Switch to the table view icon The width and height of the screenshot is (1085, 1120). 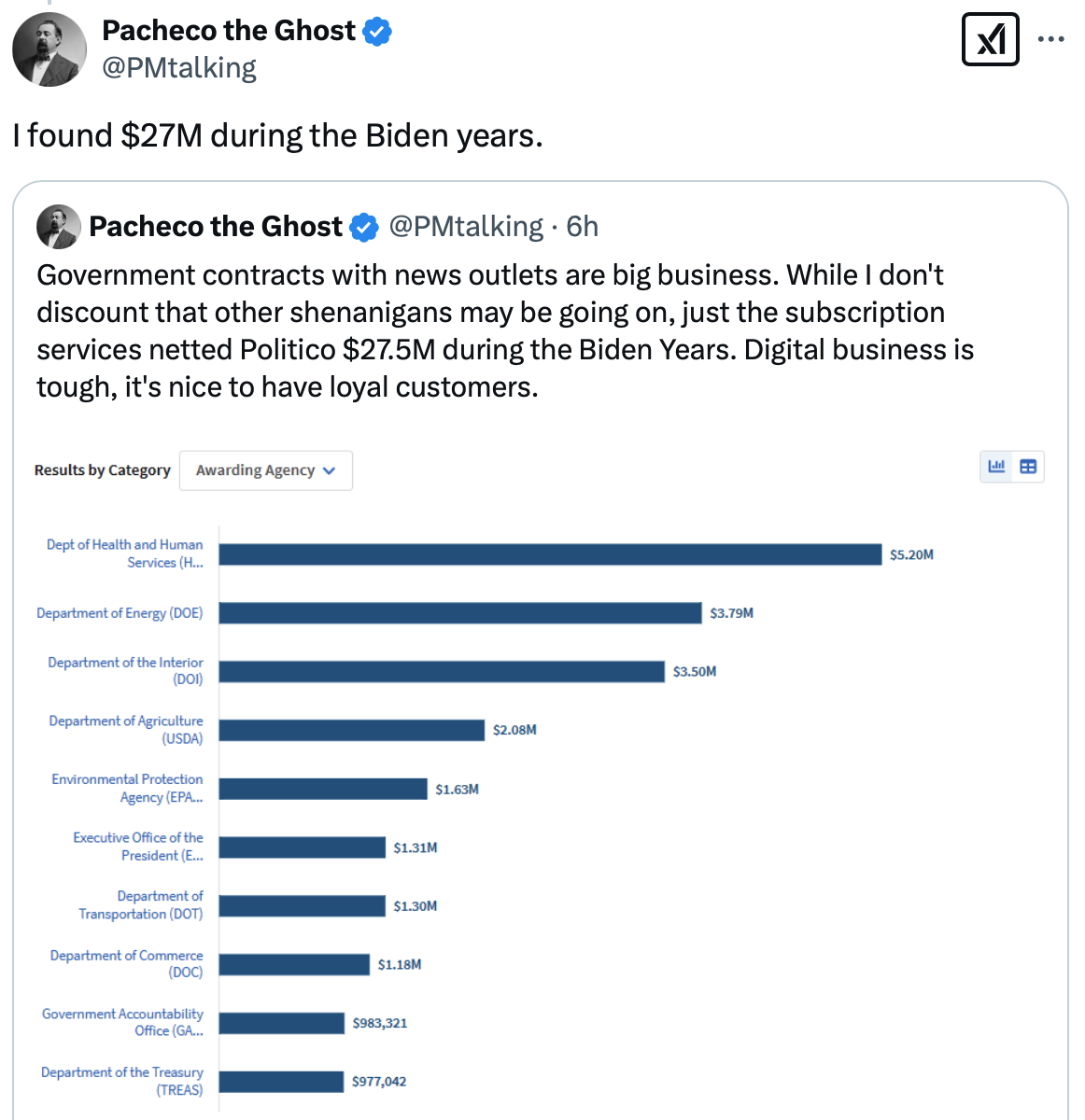pos(1028,467)
